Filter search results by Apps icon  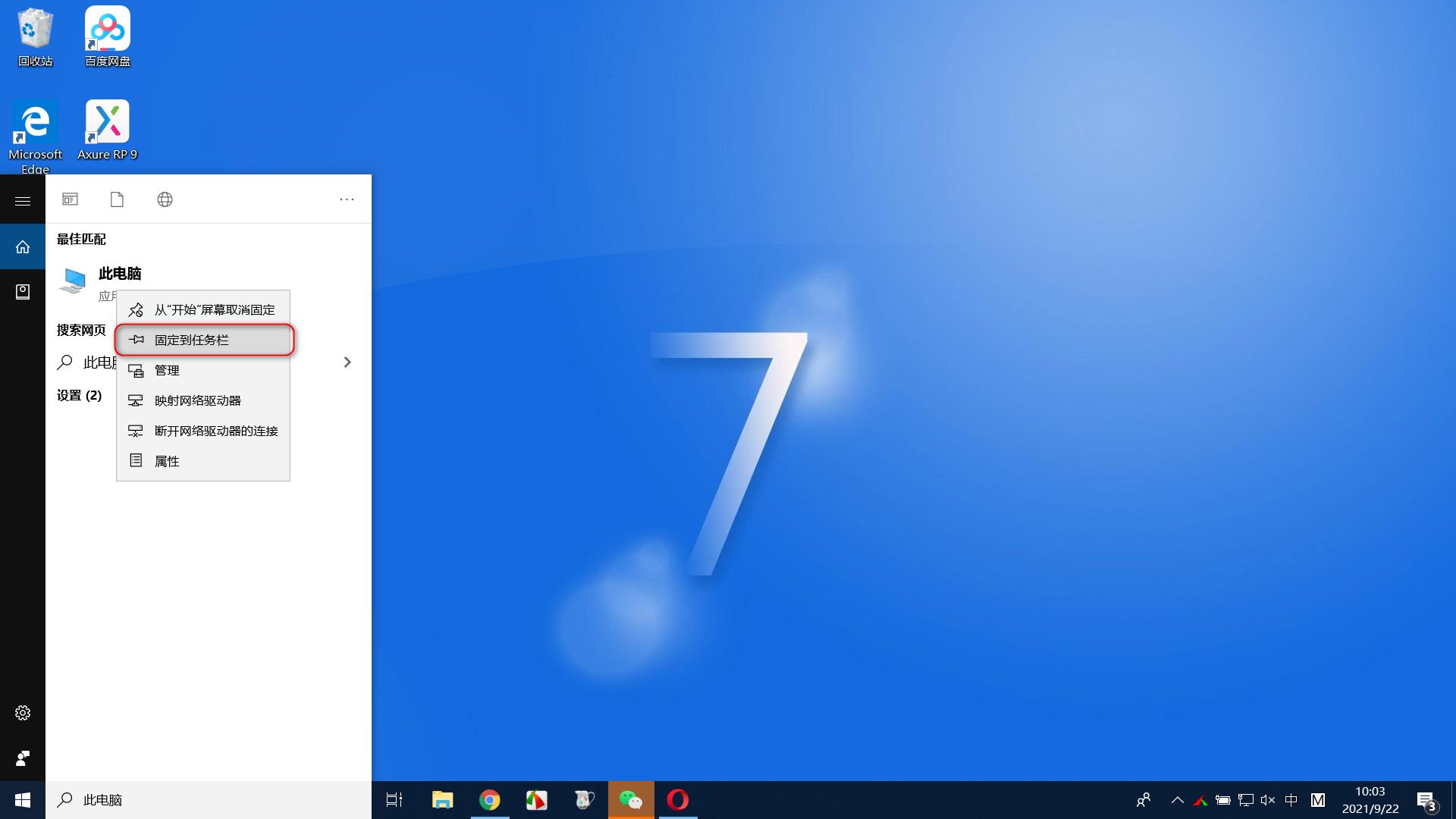coord(70,199)
